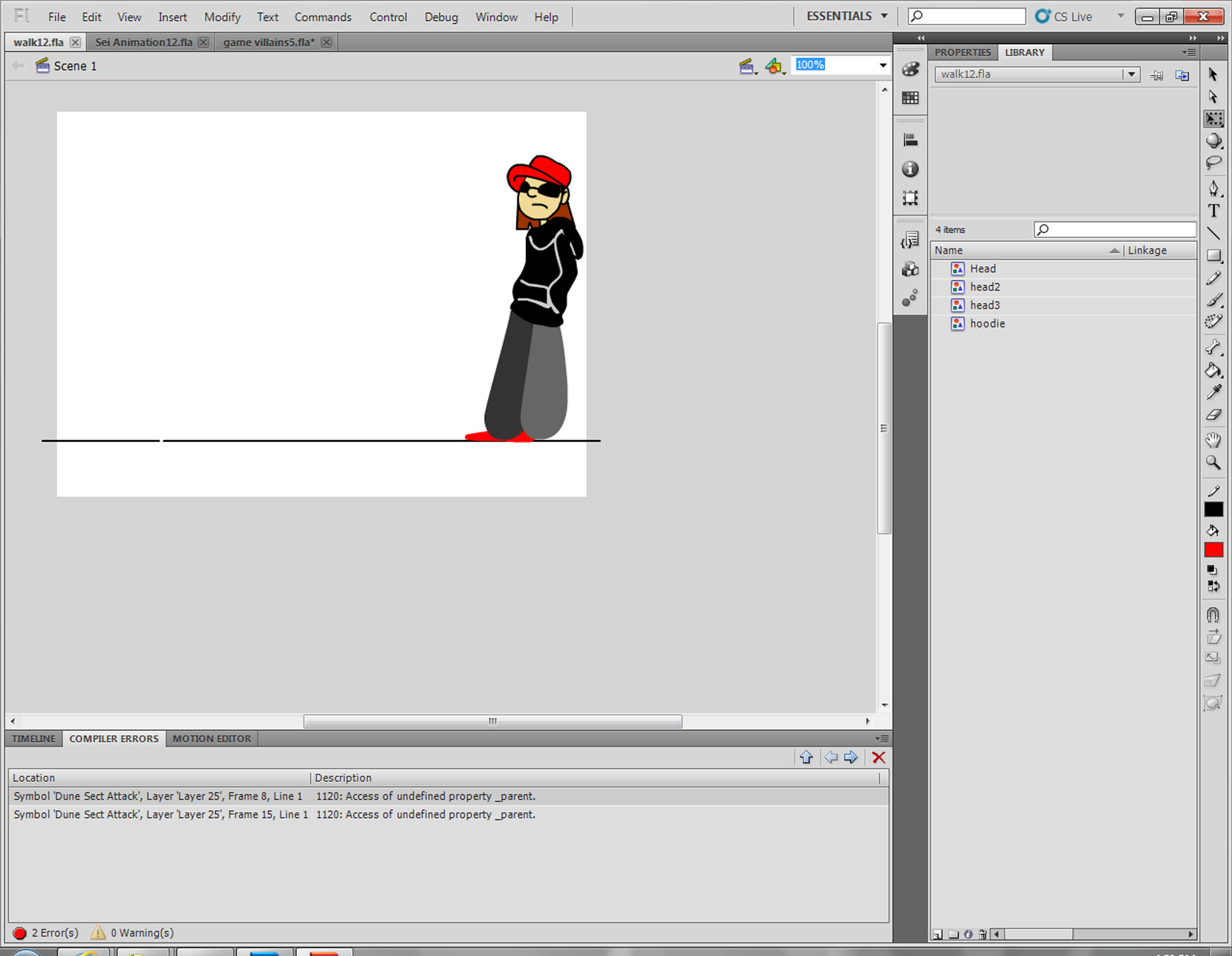Select the Zoom magnifier tool
The height and width of the screenshot is (956, 1232).
pos(1213,463)
